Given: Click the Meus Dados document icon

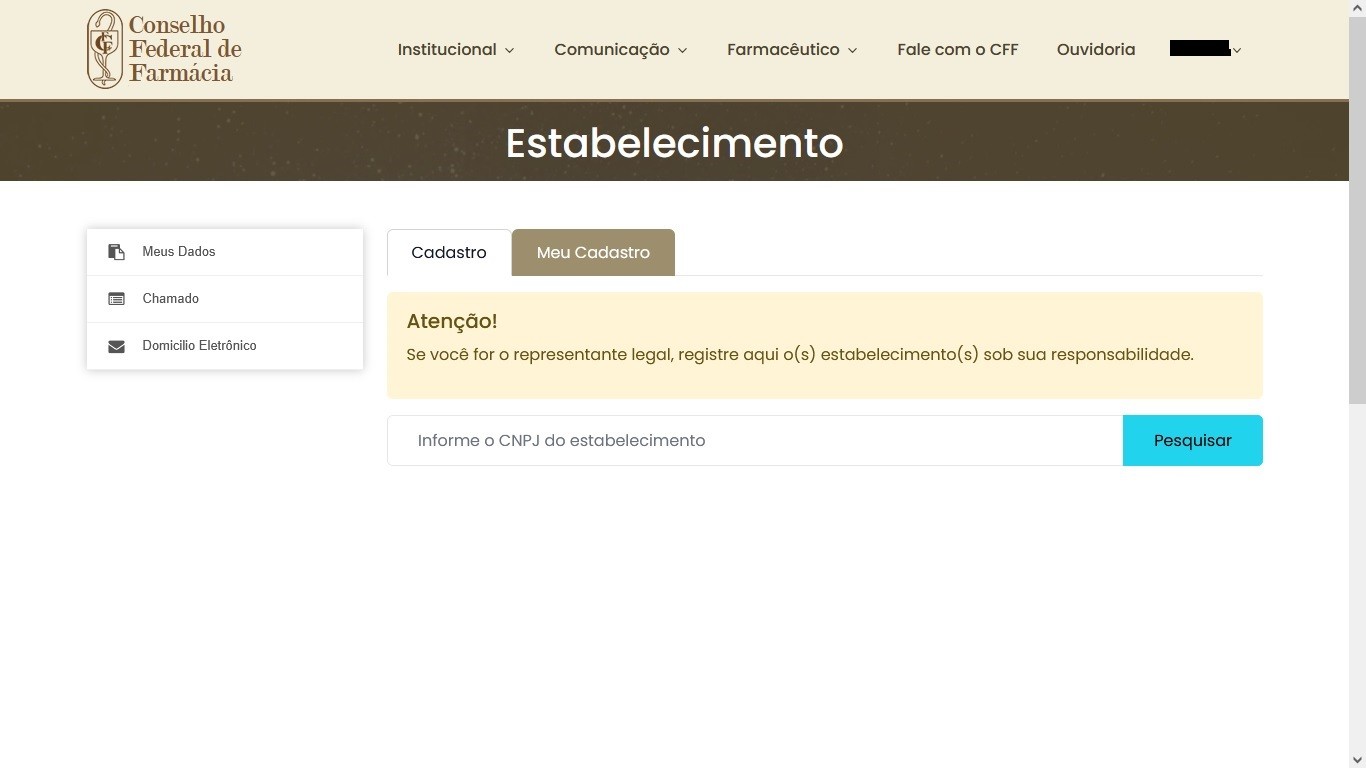Looking at the screenshot, I should 117,252.
